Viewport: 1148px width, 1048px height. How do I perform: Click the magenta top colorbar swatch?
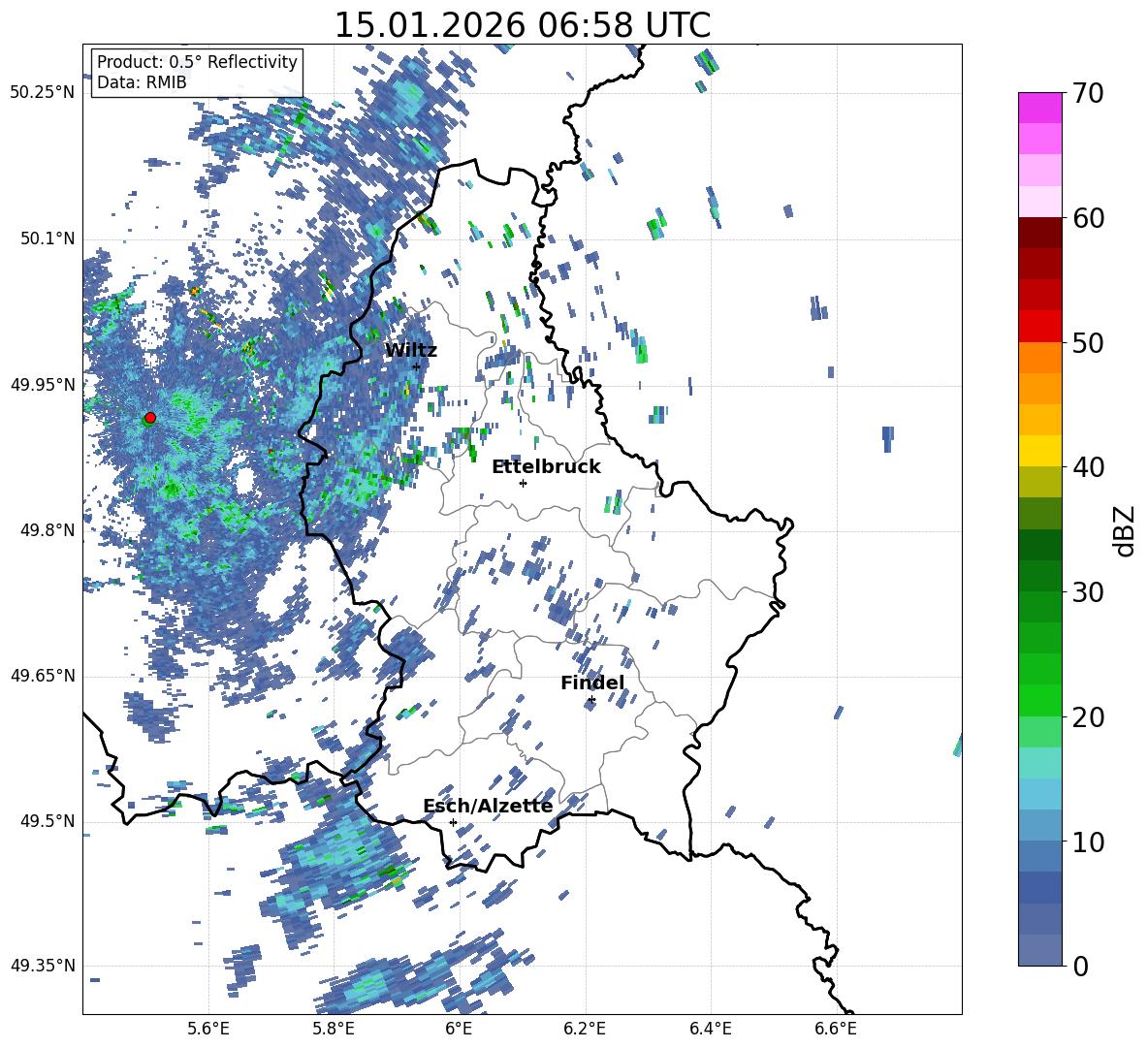[1039, 109]
